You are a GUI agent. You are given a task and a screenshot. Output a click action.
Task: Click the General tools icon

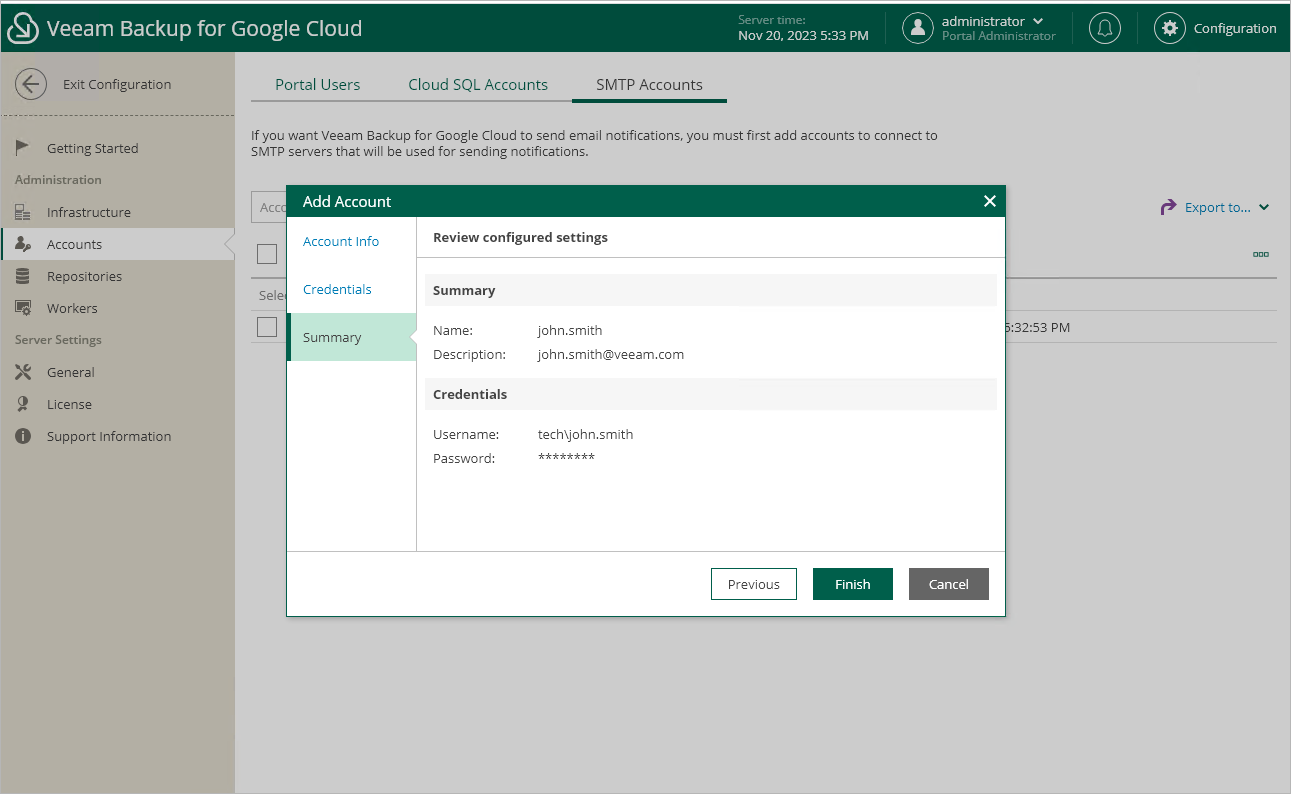tap(23, 372)
